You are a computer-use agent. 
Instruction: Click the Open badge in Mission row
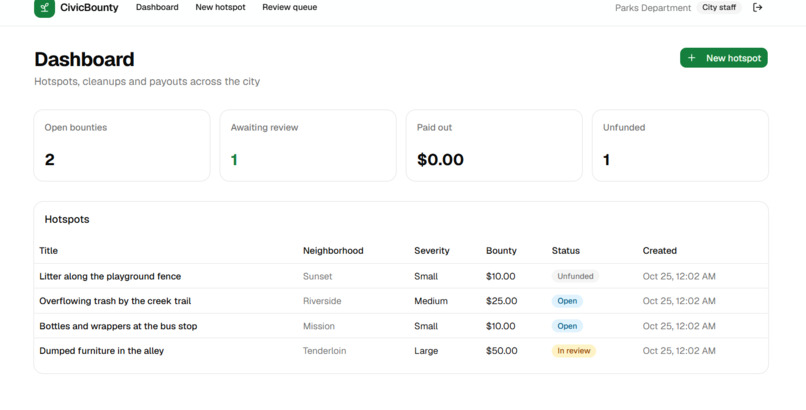tap(567, 326)
